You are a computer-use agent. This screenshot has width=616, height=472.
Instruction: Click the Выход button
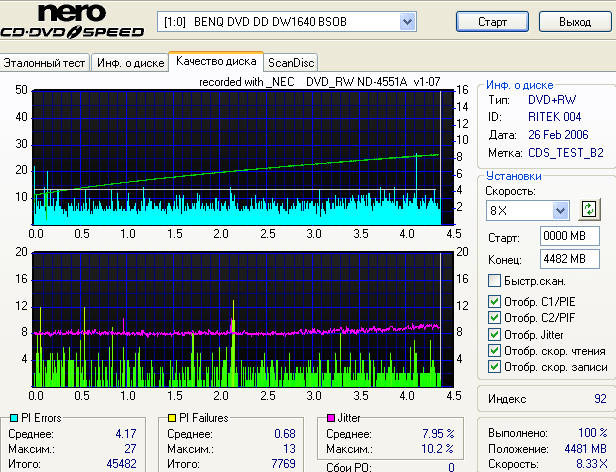575,22
